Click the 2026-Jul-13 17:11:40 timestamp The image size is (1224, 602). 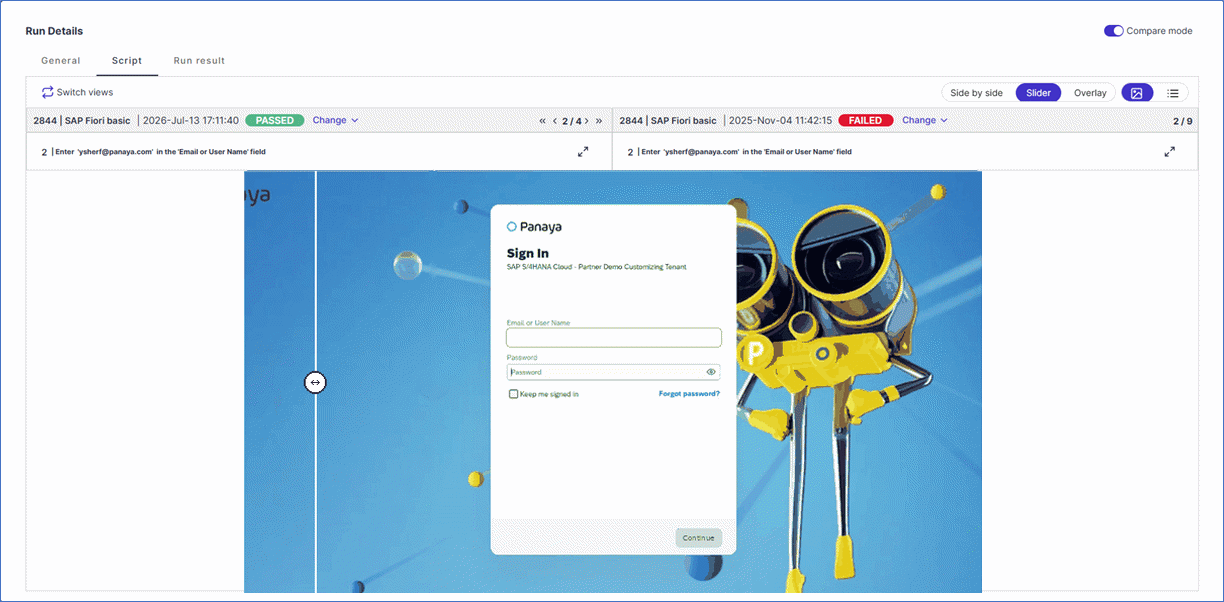(x=191, y=120)
